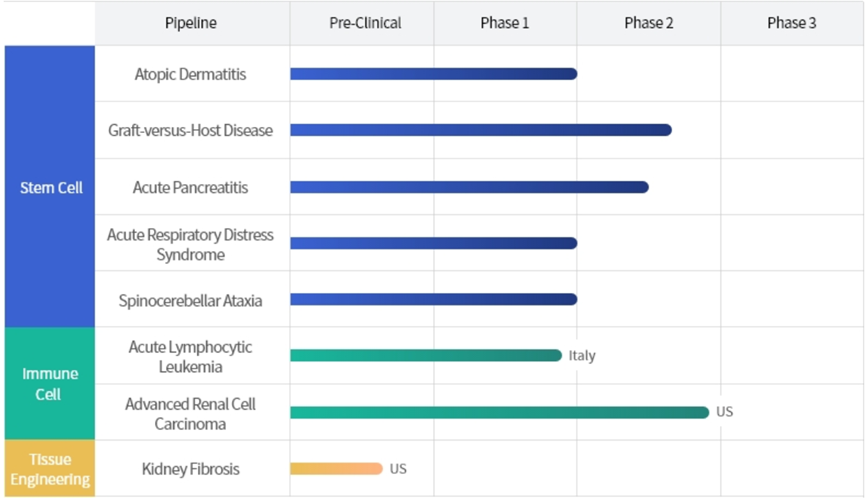This screenshot has height=500, width=865.
Task: Click the Phase 1 column header
Action: (x=505, y=23)
